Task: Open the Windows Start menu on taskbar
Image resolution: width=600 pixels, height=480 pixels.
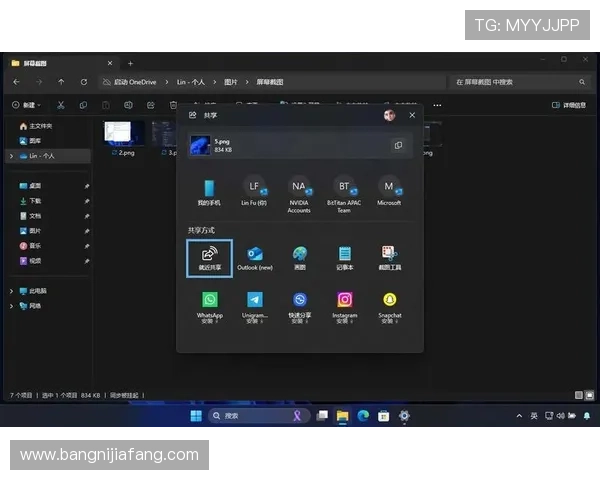Action: click(x=196, y=415)
